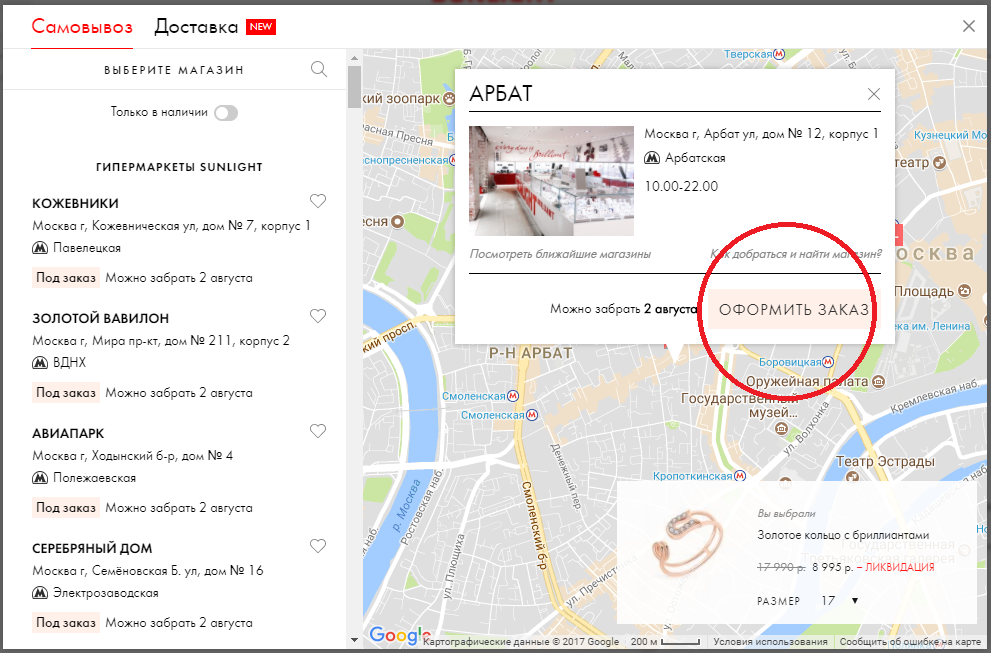Open Как добраться и найти магазин link
The image size is (991, 653).
tap(796, 254)
